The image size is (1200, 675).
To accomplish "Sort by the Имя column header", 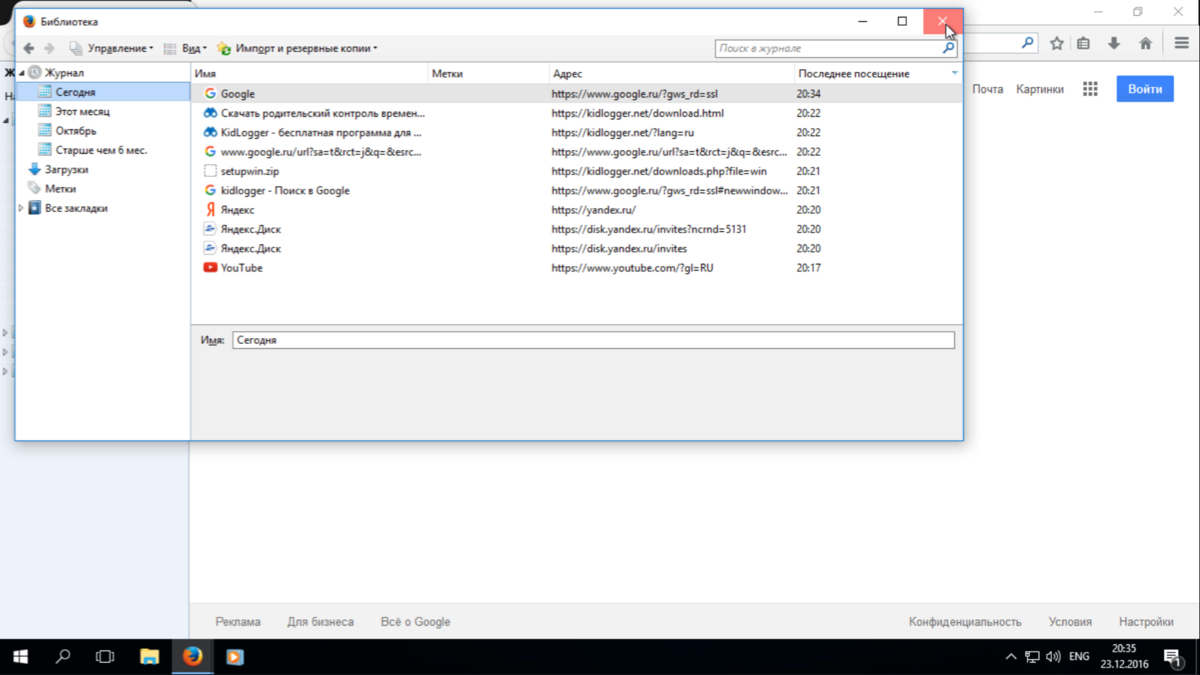I will tap(310, 74).
